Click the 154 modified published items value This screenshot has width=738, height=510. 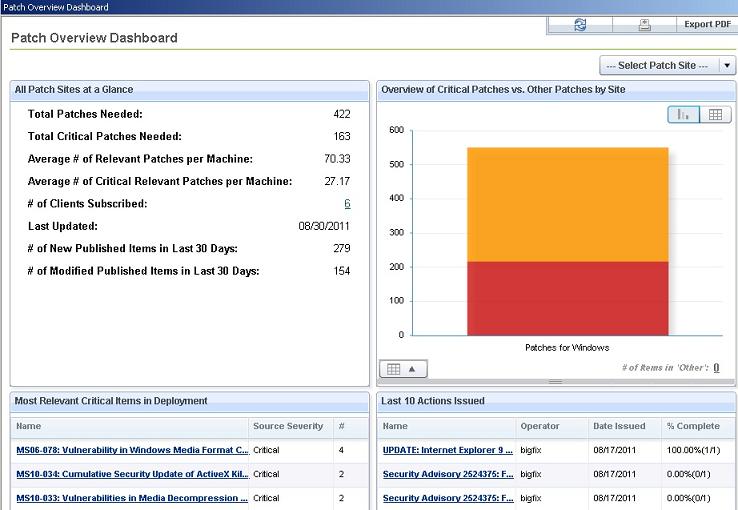(342, 271)
